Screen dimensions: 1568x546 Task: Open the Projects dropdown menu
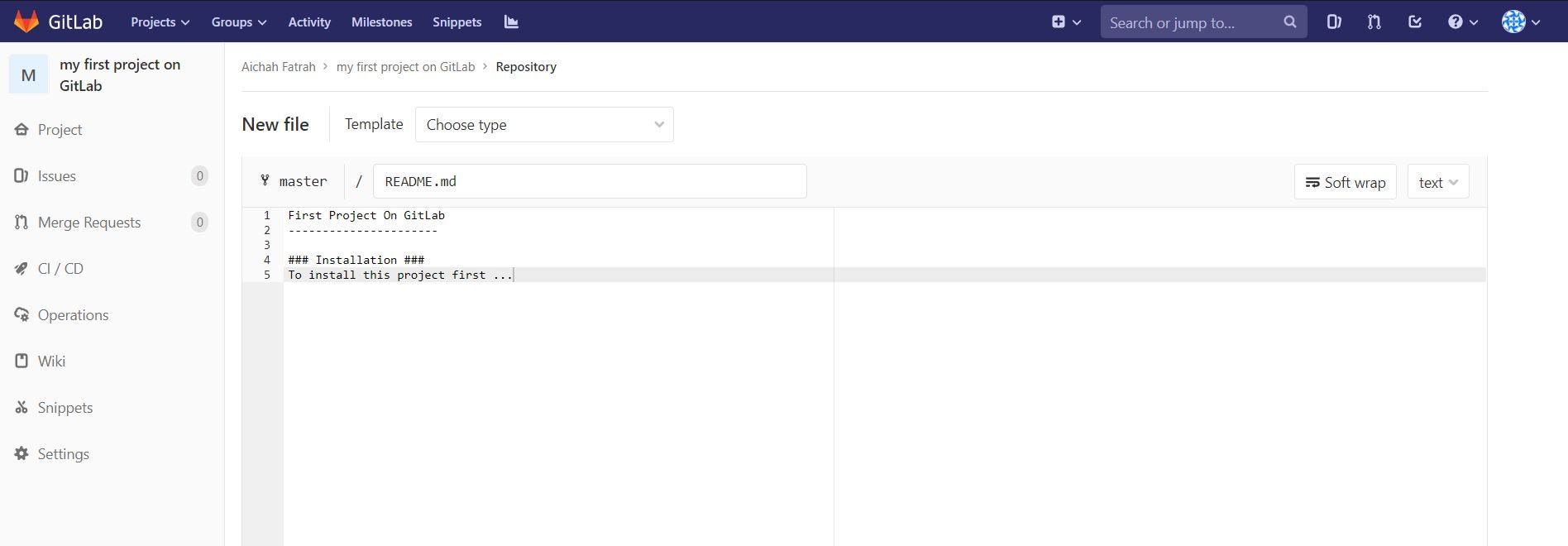tap(160, 22)
